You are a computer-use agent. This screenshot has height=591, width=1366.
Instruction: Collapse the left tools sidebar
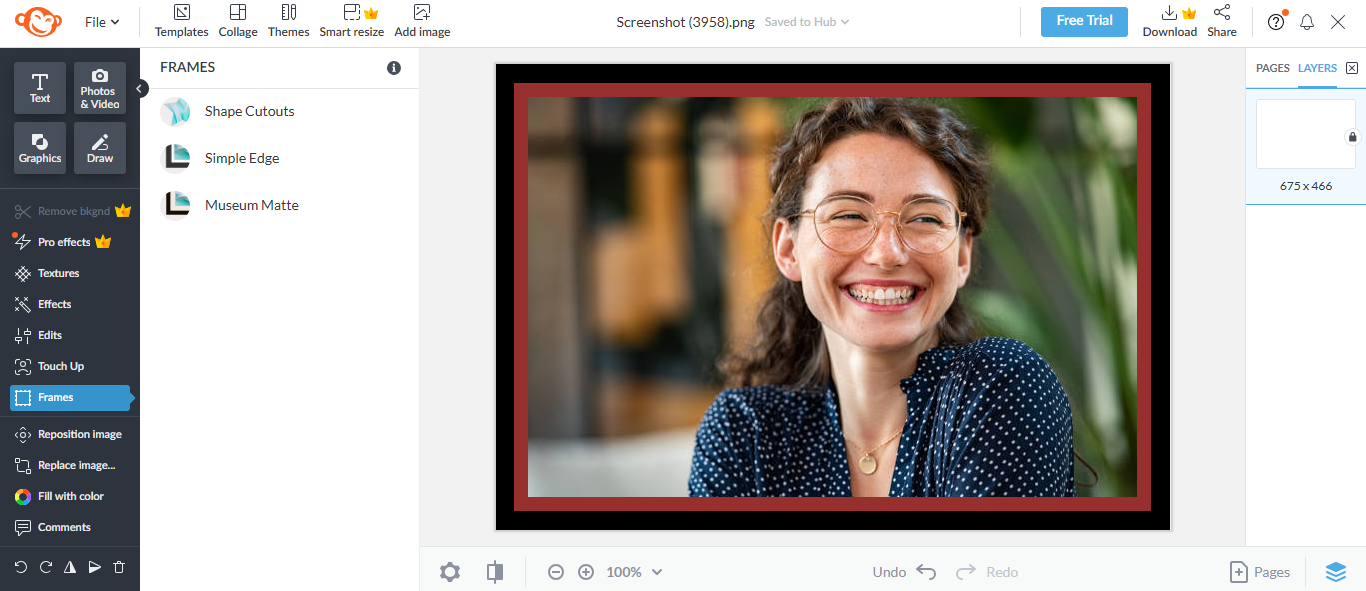140,88
